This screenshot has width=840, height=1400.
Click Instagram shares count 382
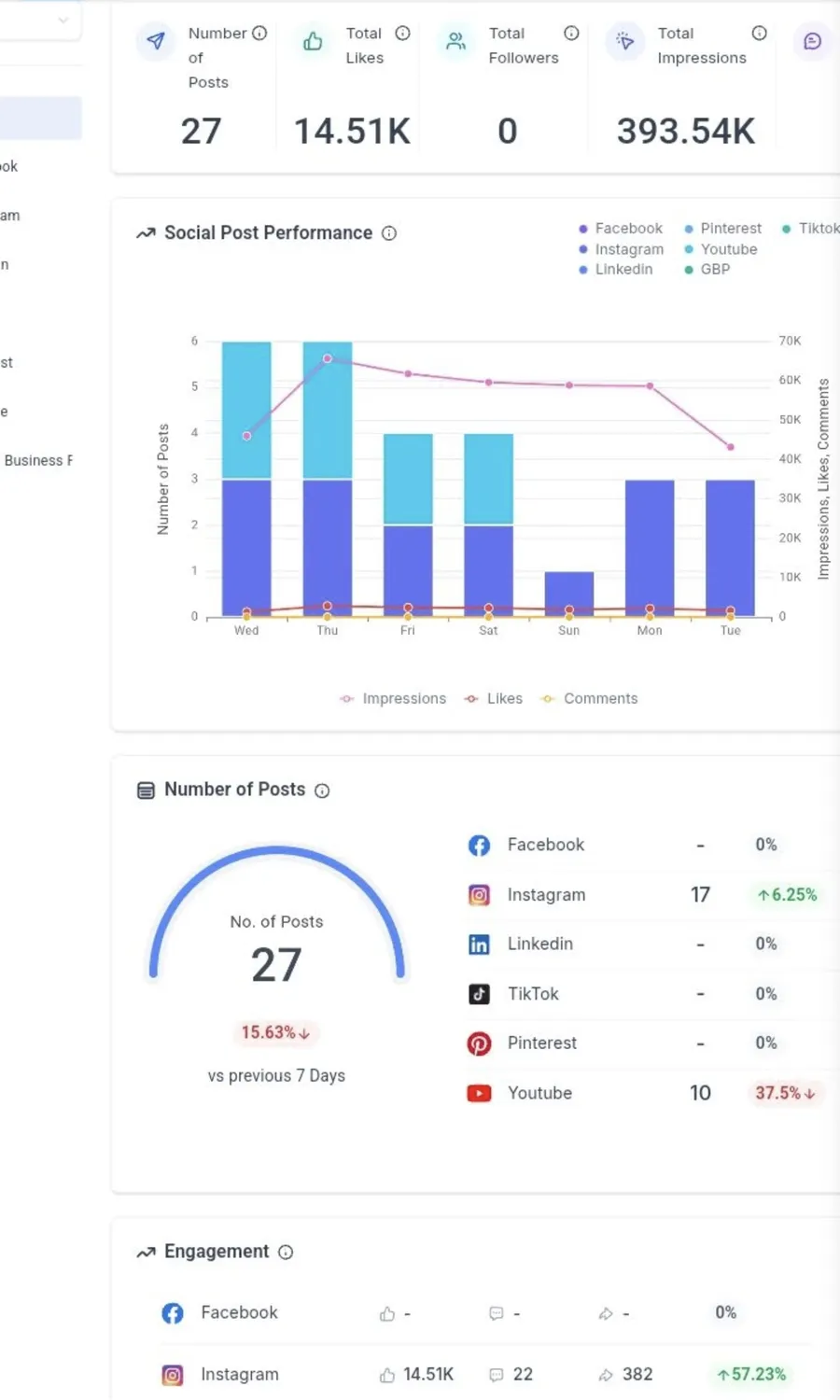[637, 1375]
